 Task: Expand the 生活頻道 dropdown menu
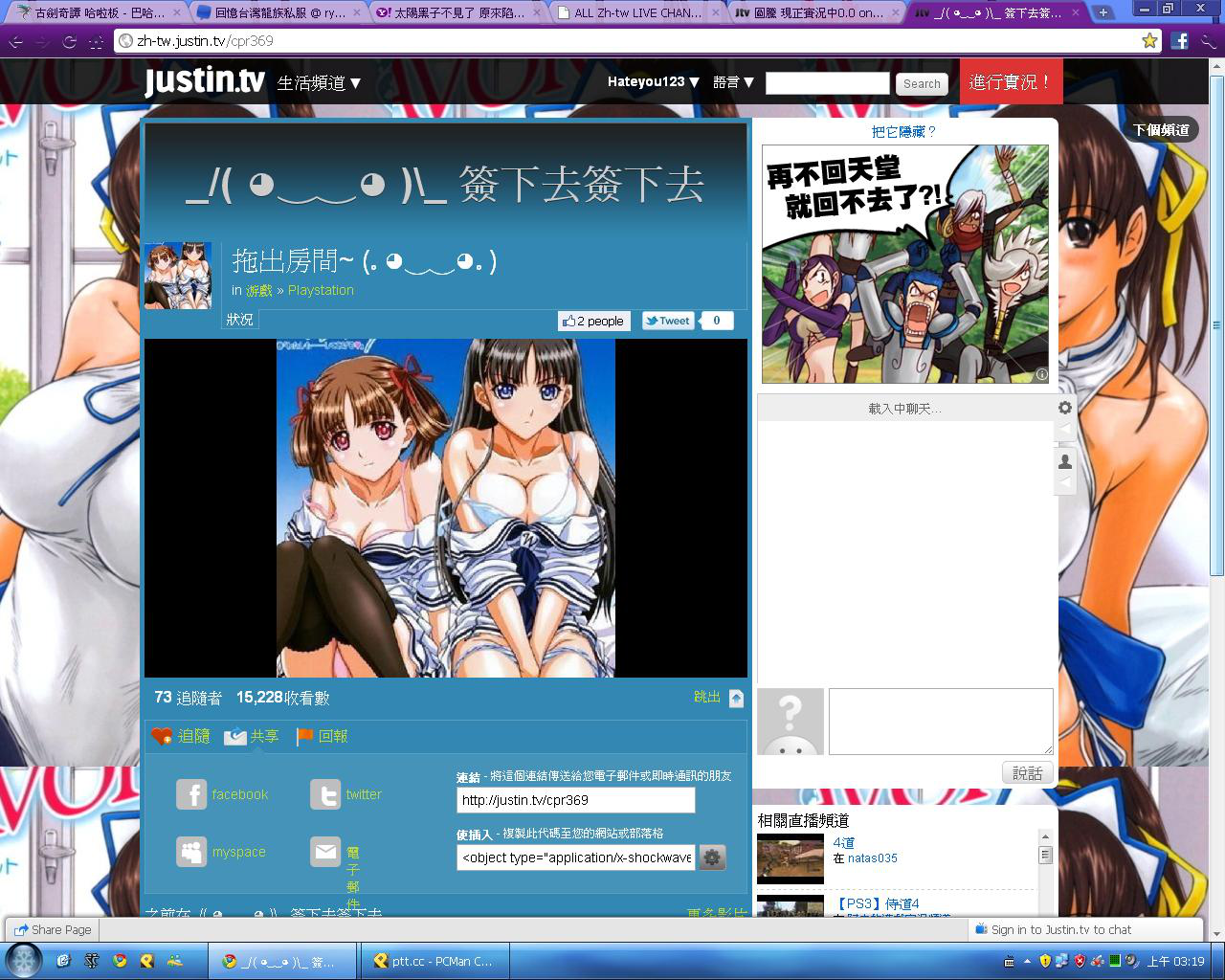click(319, 83)
